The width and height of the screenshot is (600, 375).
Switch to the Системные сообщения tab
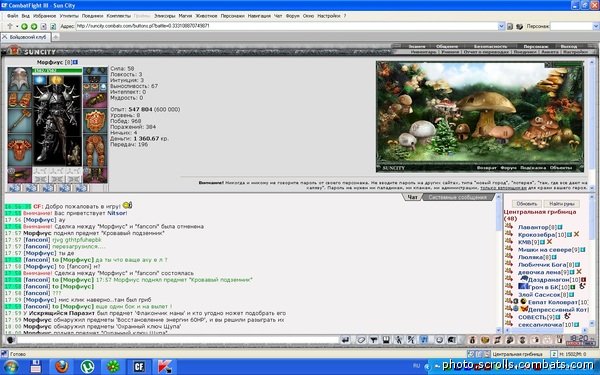(x=458, y=197)
